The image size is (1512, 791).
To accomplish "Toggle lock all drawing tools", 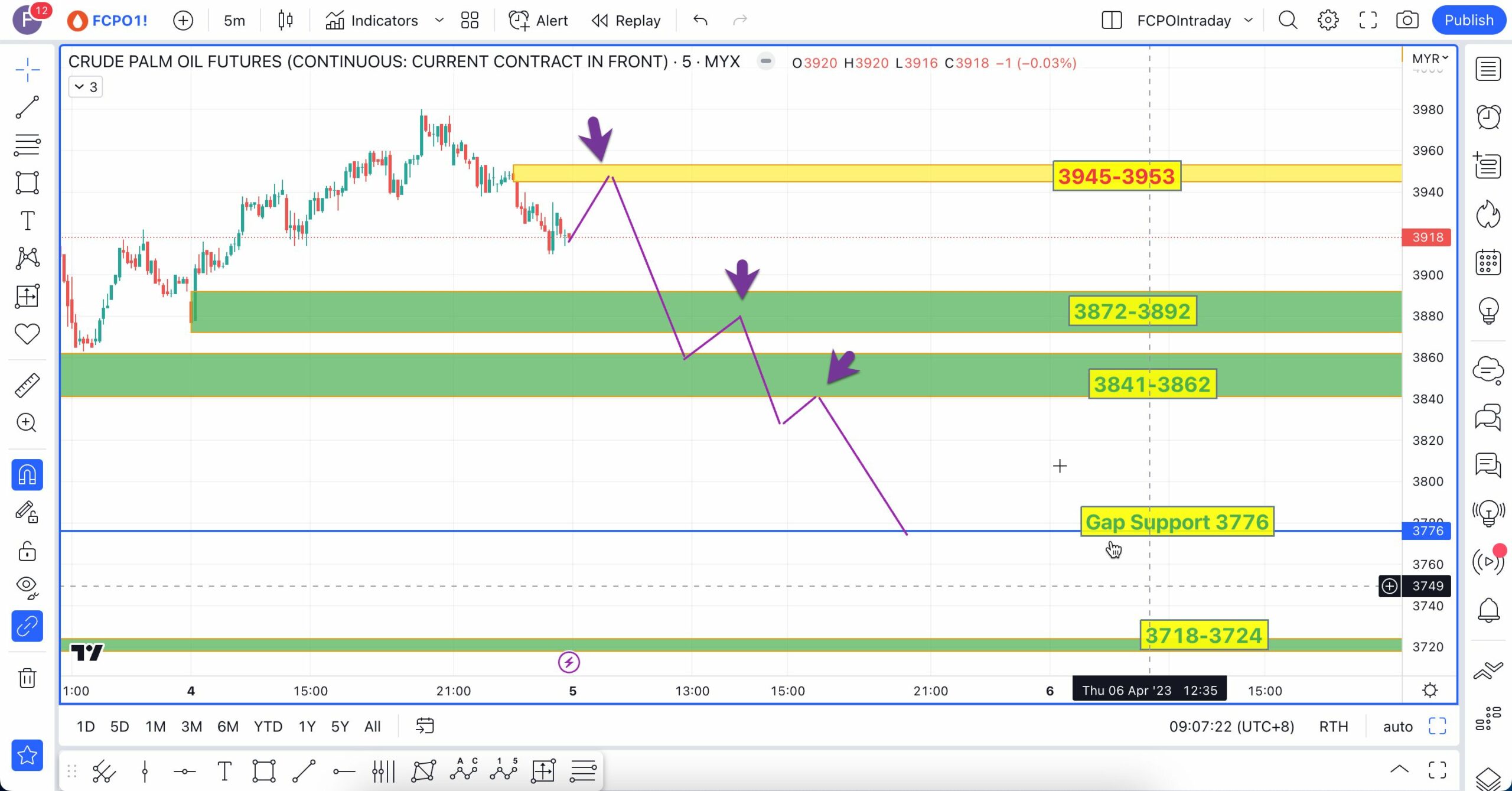I will point(27,551).
